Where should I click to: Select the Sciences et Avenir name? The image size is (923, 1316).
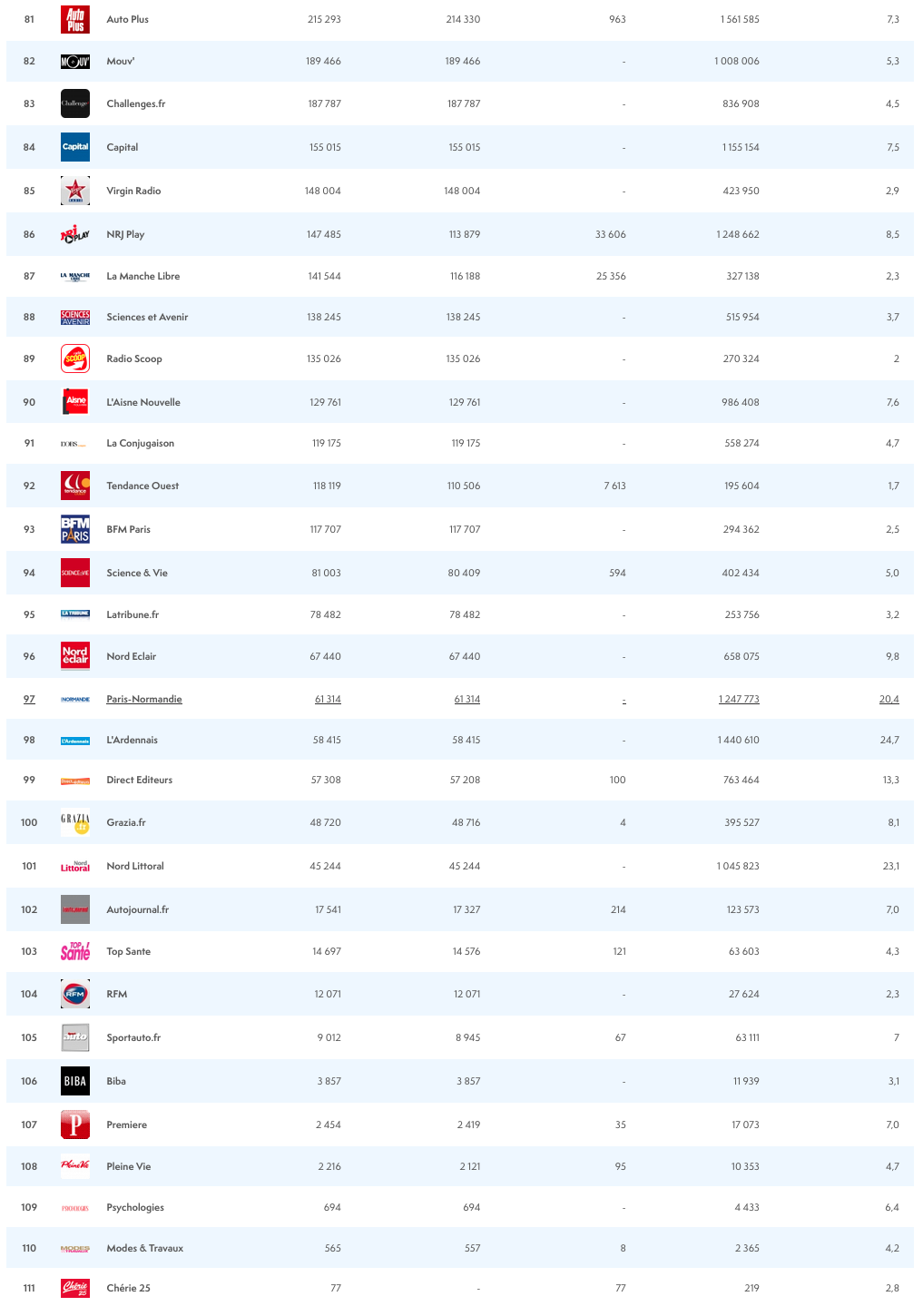[147, 317]
